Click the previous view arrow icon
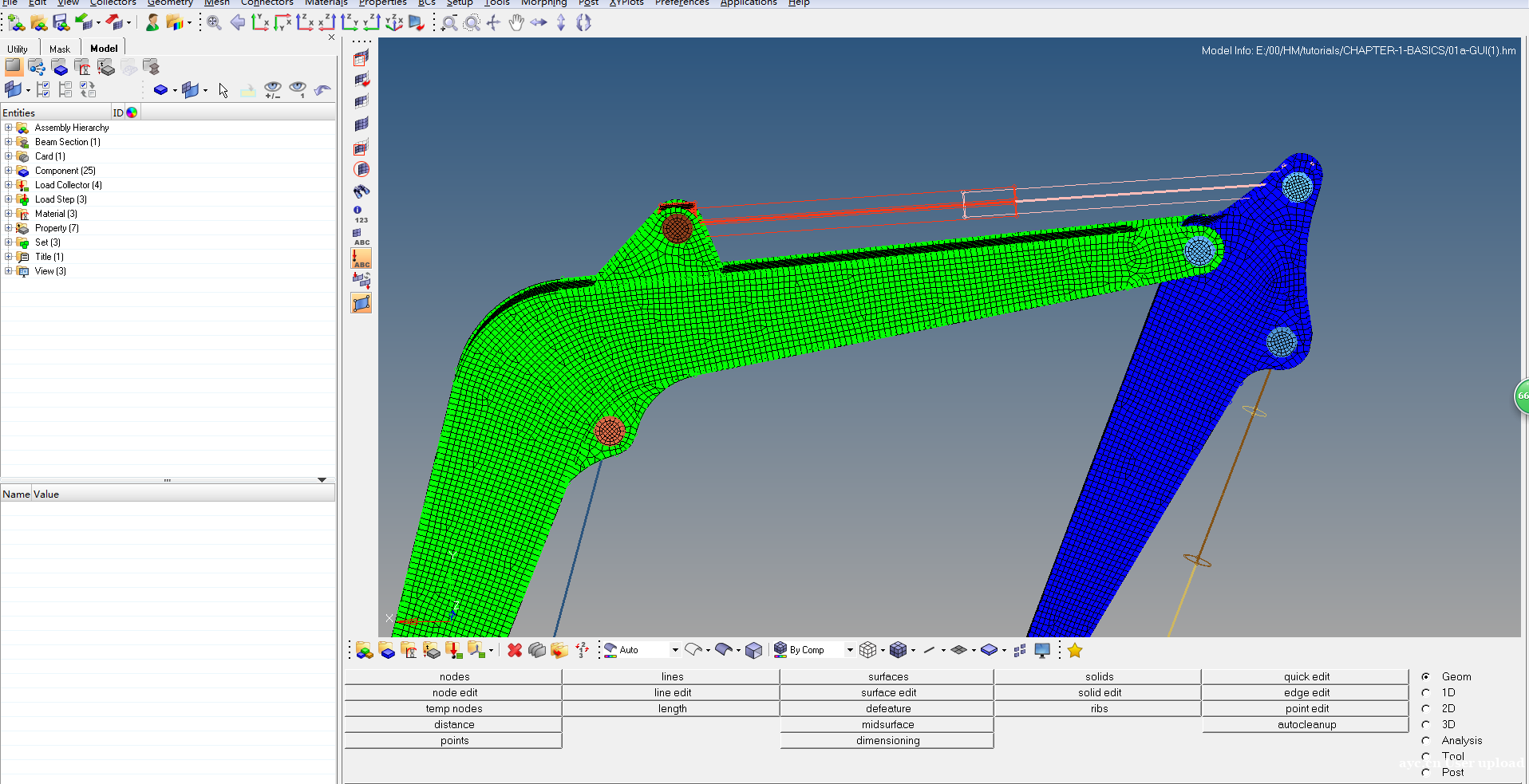The width and height of the screenshot is (1529, 784). [237, 23]
